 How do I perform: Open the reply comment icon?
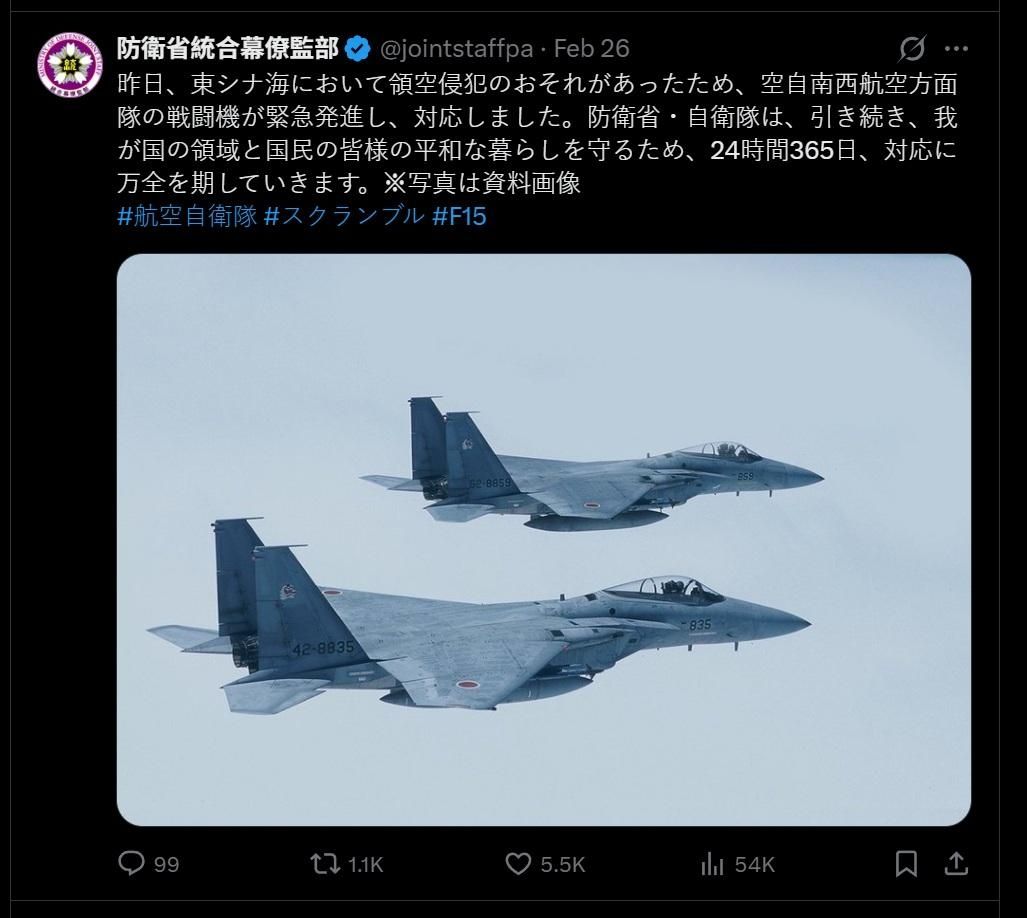[x=131, y=863]
